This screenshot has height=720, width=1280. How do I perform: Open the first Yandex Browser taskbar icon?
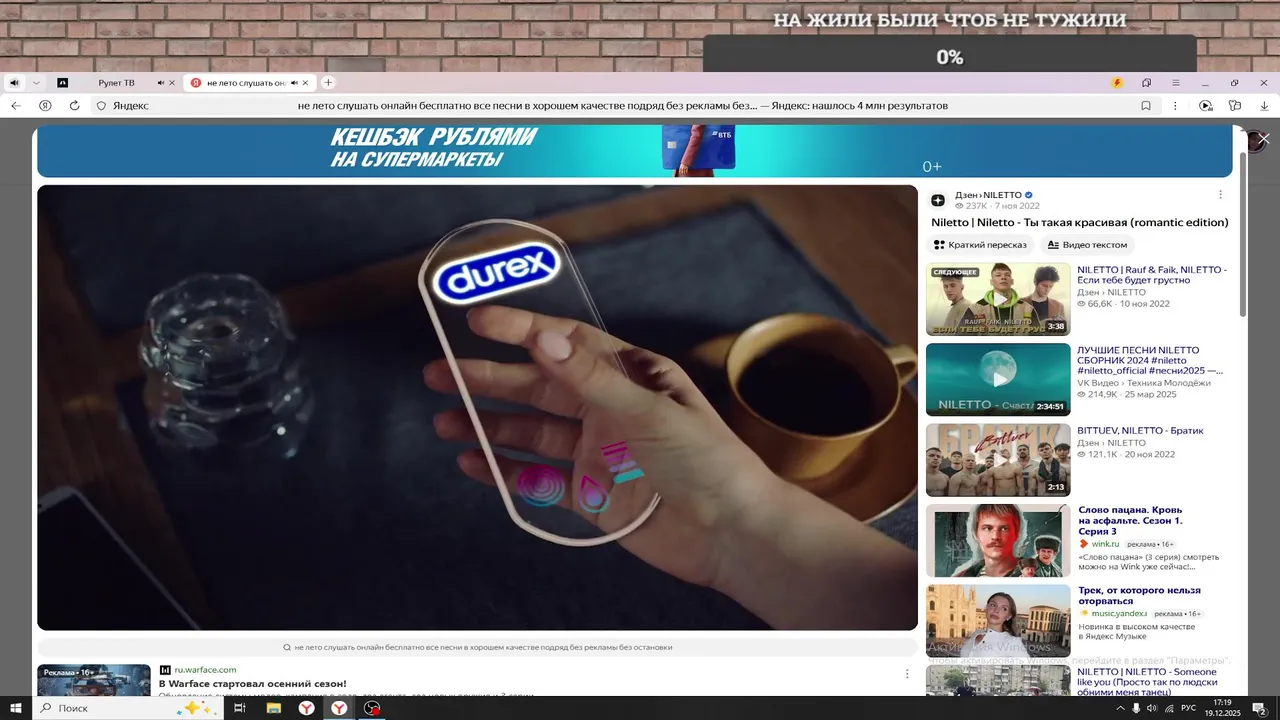pos(306,708)
